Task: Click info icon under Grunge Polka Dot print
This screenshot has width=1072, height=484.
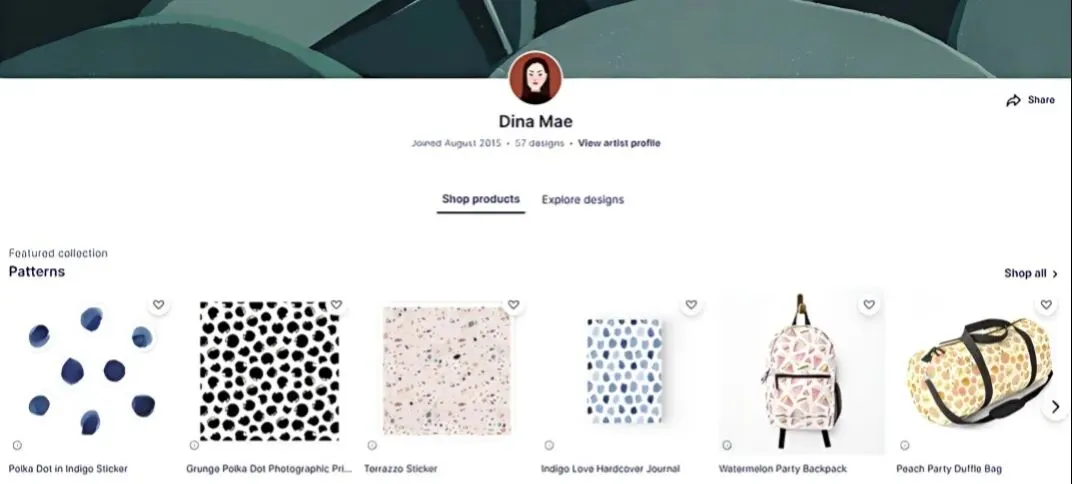Action: point(194,445)
